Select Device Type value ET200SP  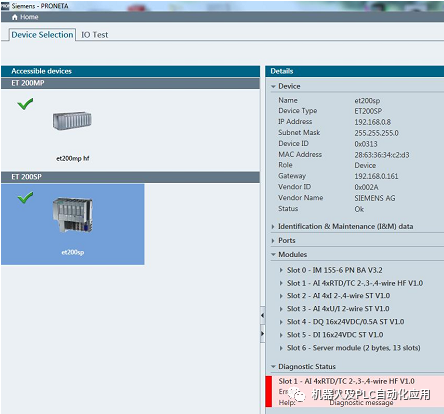[368, 111]
